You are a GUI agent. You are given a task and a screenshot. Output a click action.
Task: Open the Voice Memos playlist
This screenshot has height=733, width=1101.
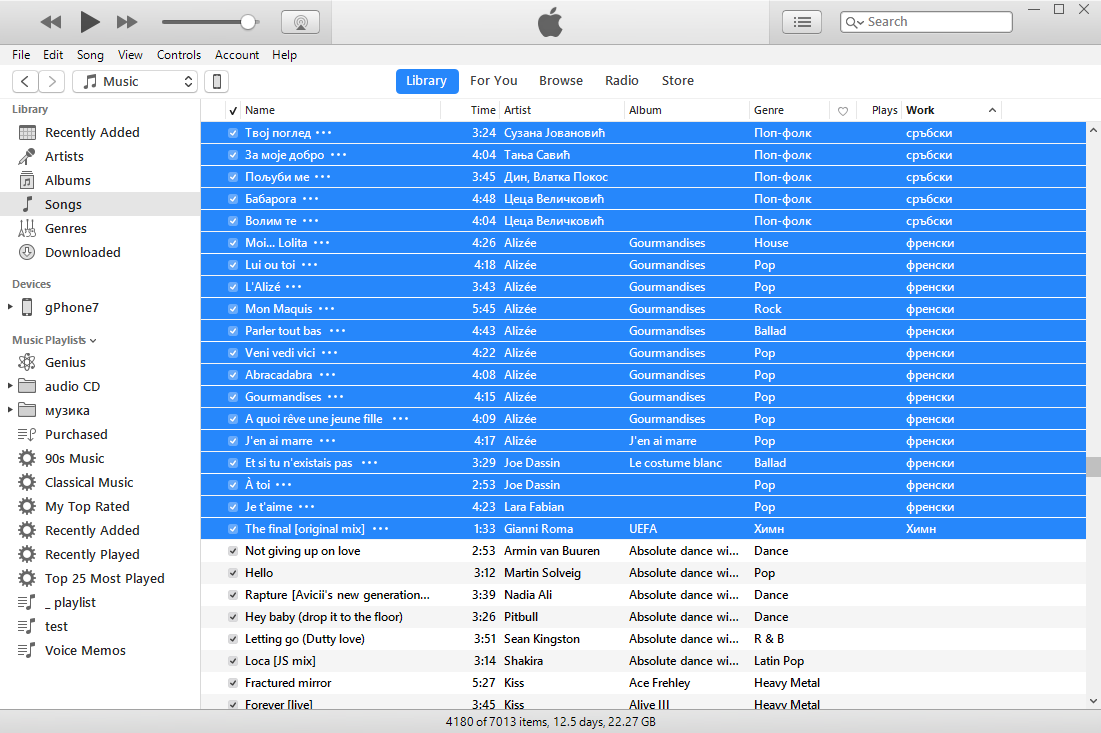(85, 650)
